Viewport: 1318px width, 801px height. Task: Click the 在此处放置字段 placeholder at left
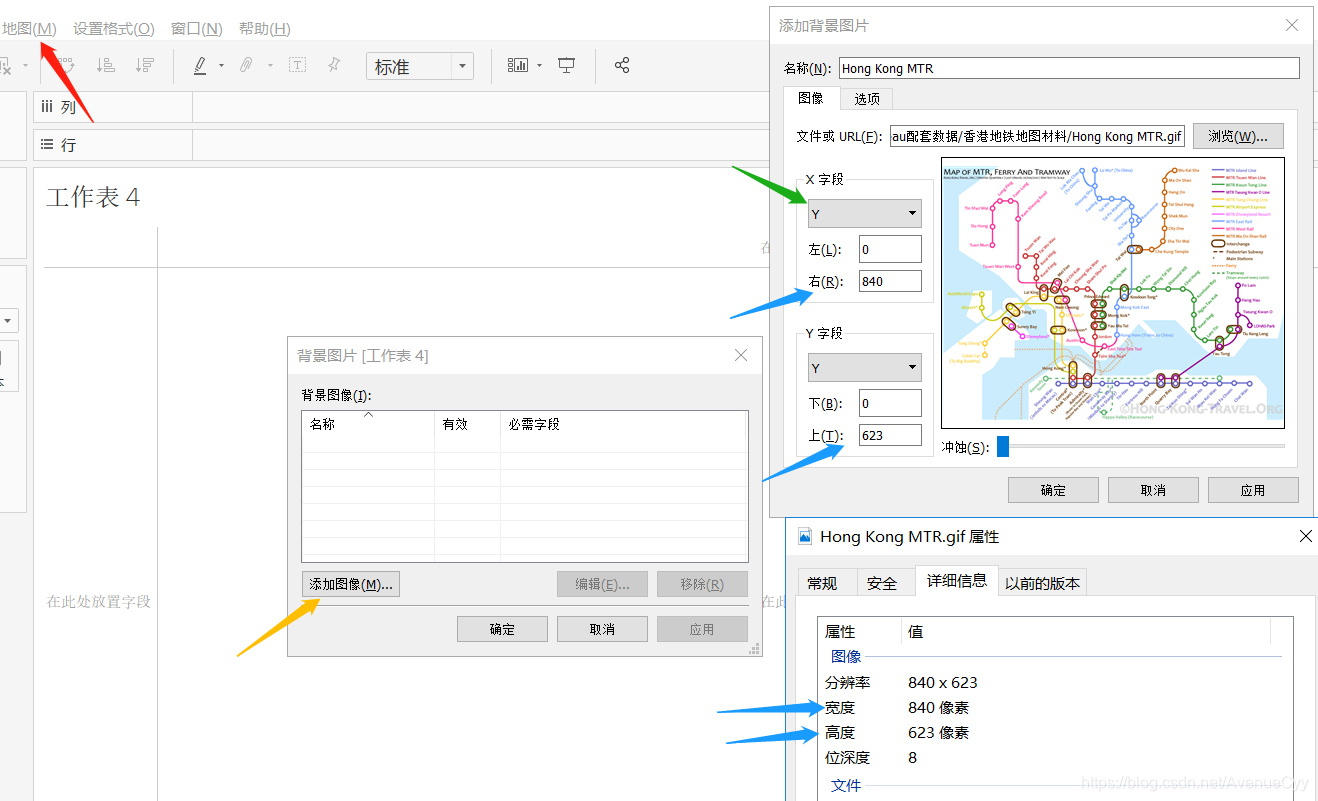(x=99, y=601)
